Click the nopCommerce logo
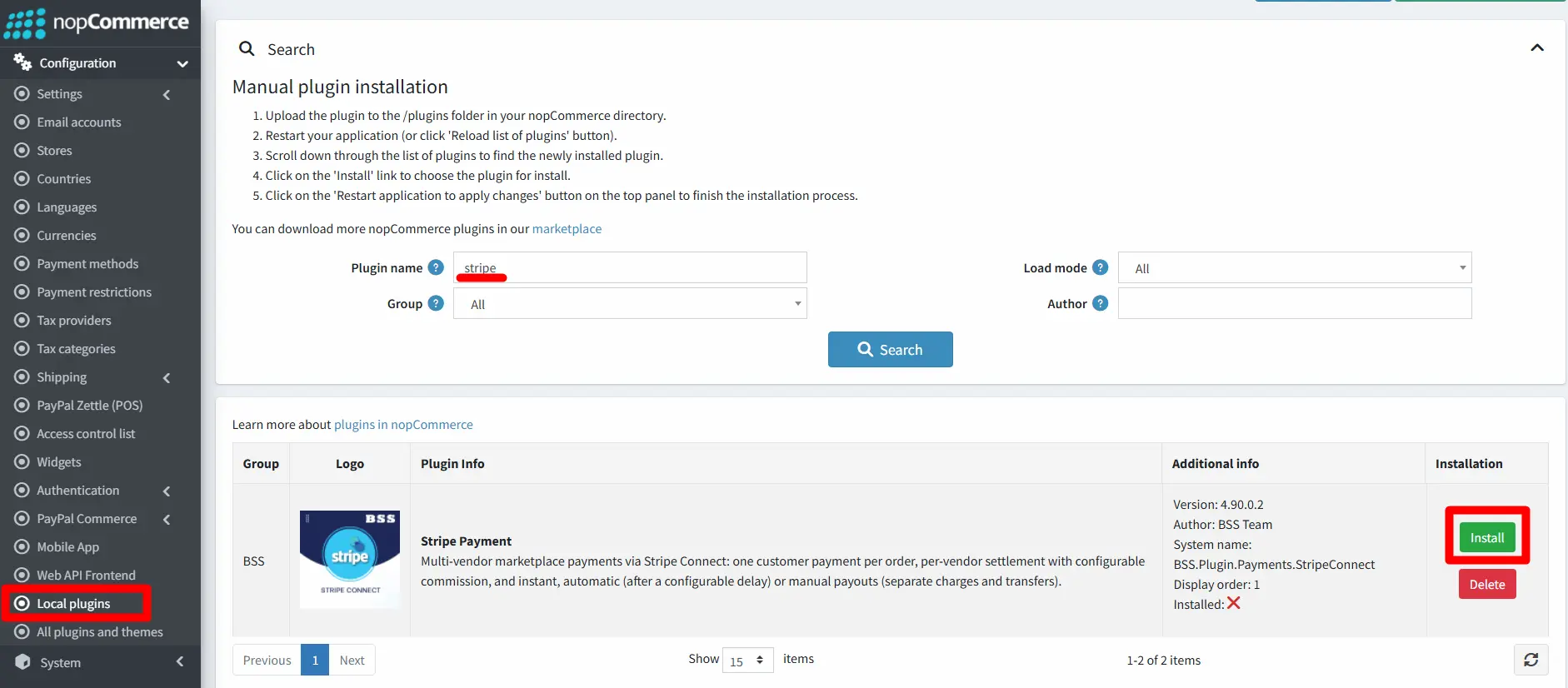 coord(97,22)
